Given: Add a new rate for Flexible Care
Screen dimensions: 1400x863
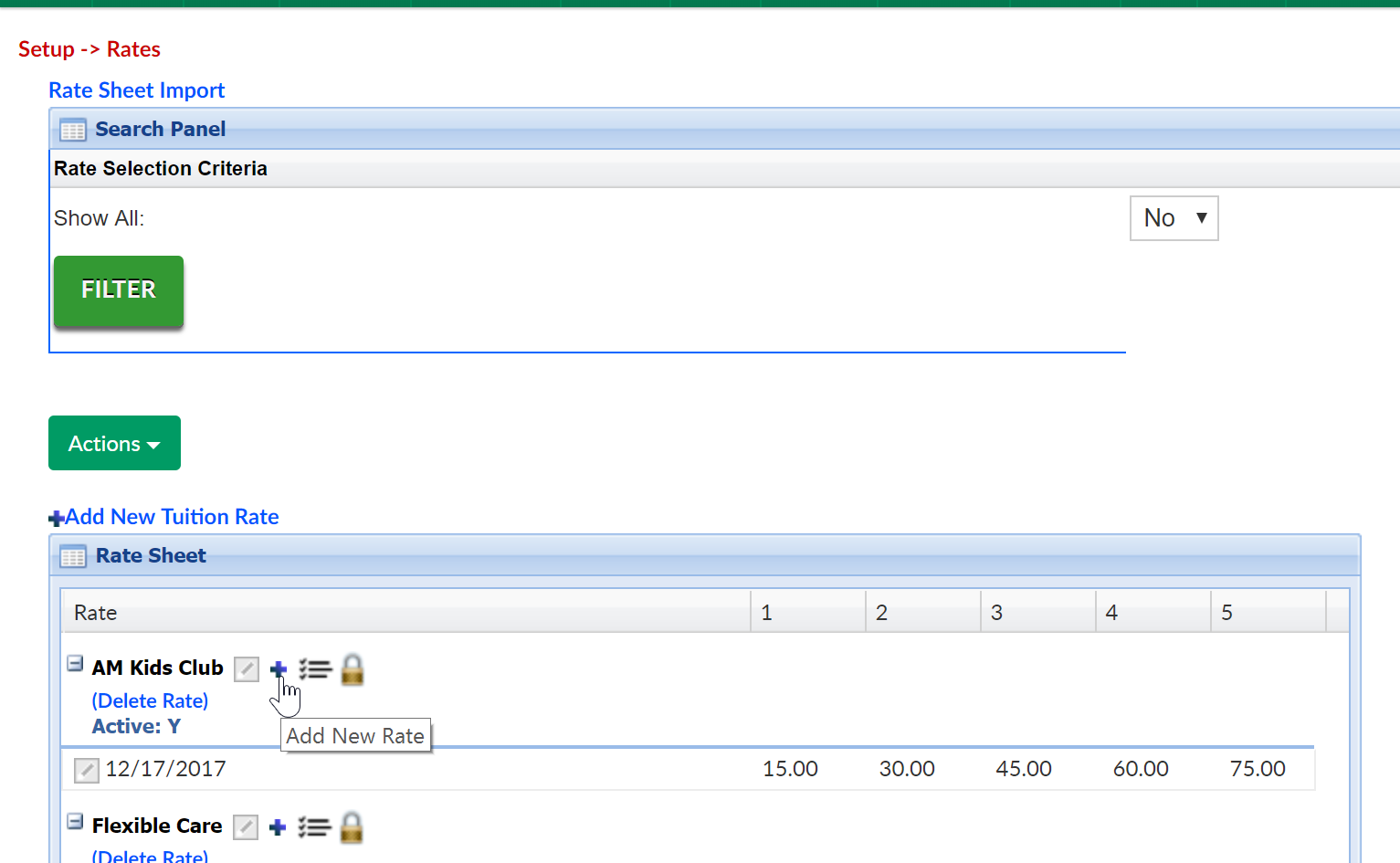Looking at the screenshot, I should [x=278, y=826].
